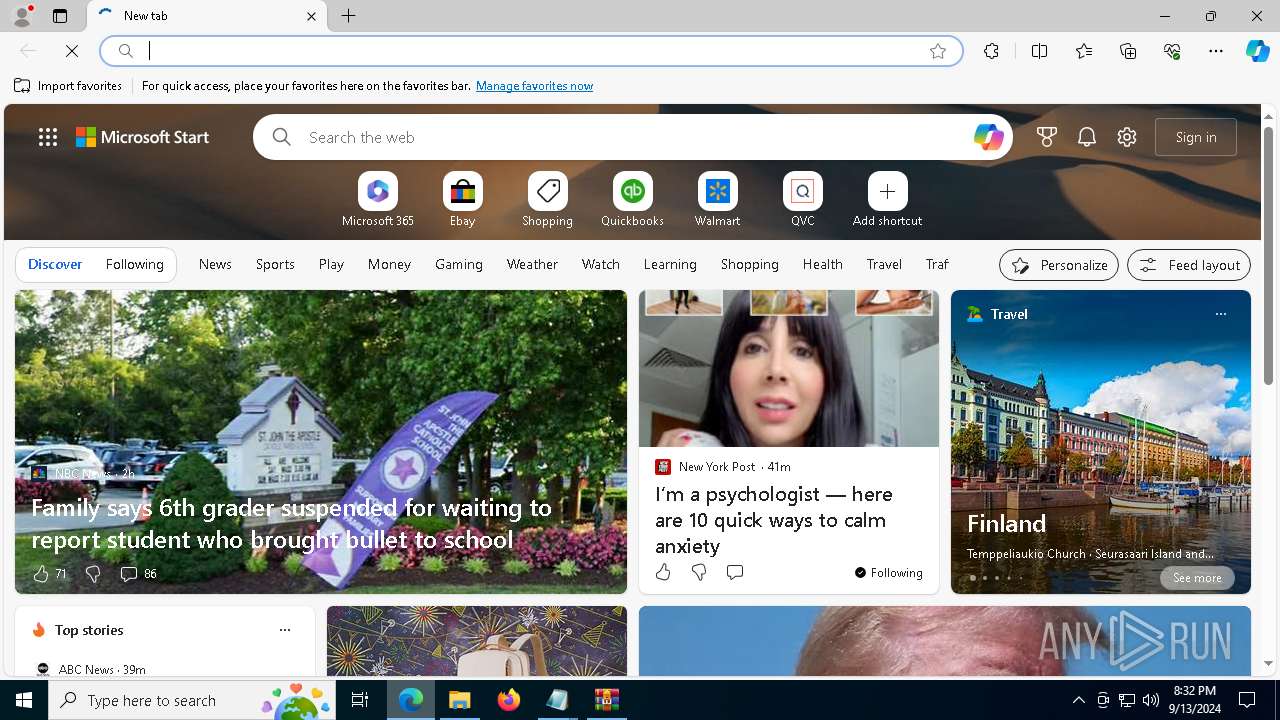1280x720 pixels.
Task: Open more options on Top stories card
Action: click(284, 630)
